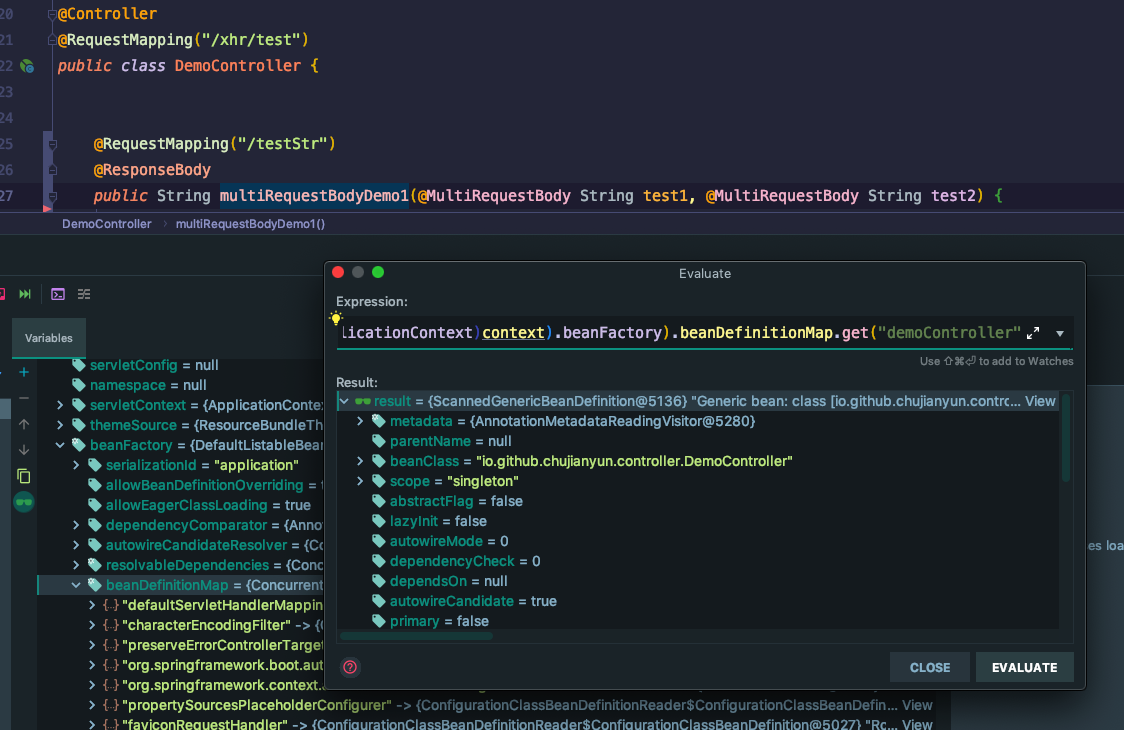Click the intention lightbulb in Evaluate dialog

(x=336, y=318)
